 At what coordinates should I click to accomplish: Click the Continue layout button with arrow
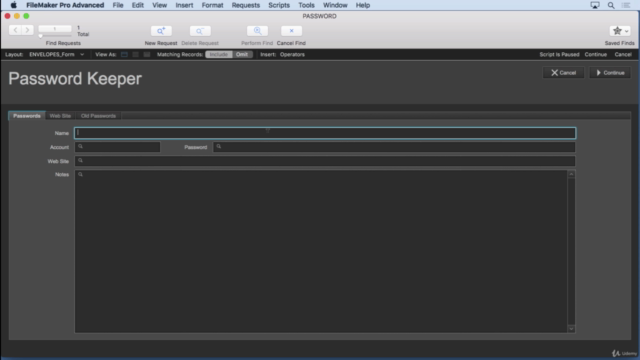(610, 73)
